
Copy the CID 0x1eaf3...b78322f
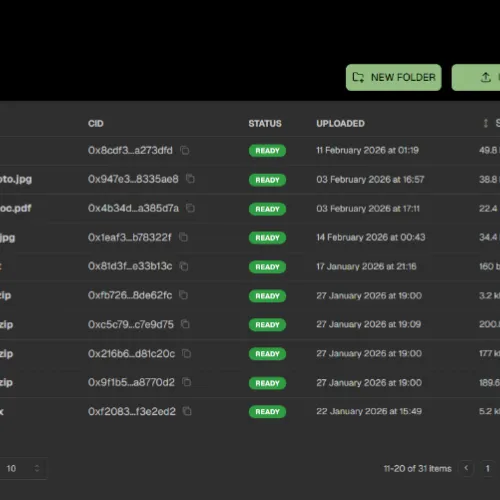(183, 237)
